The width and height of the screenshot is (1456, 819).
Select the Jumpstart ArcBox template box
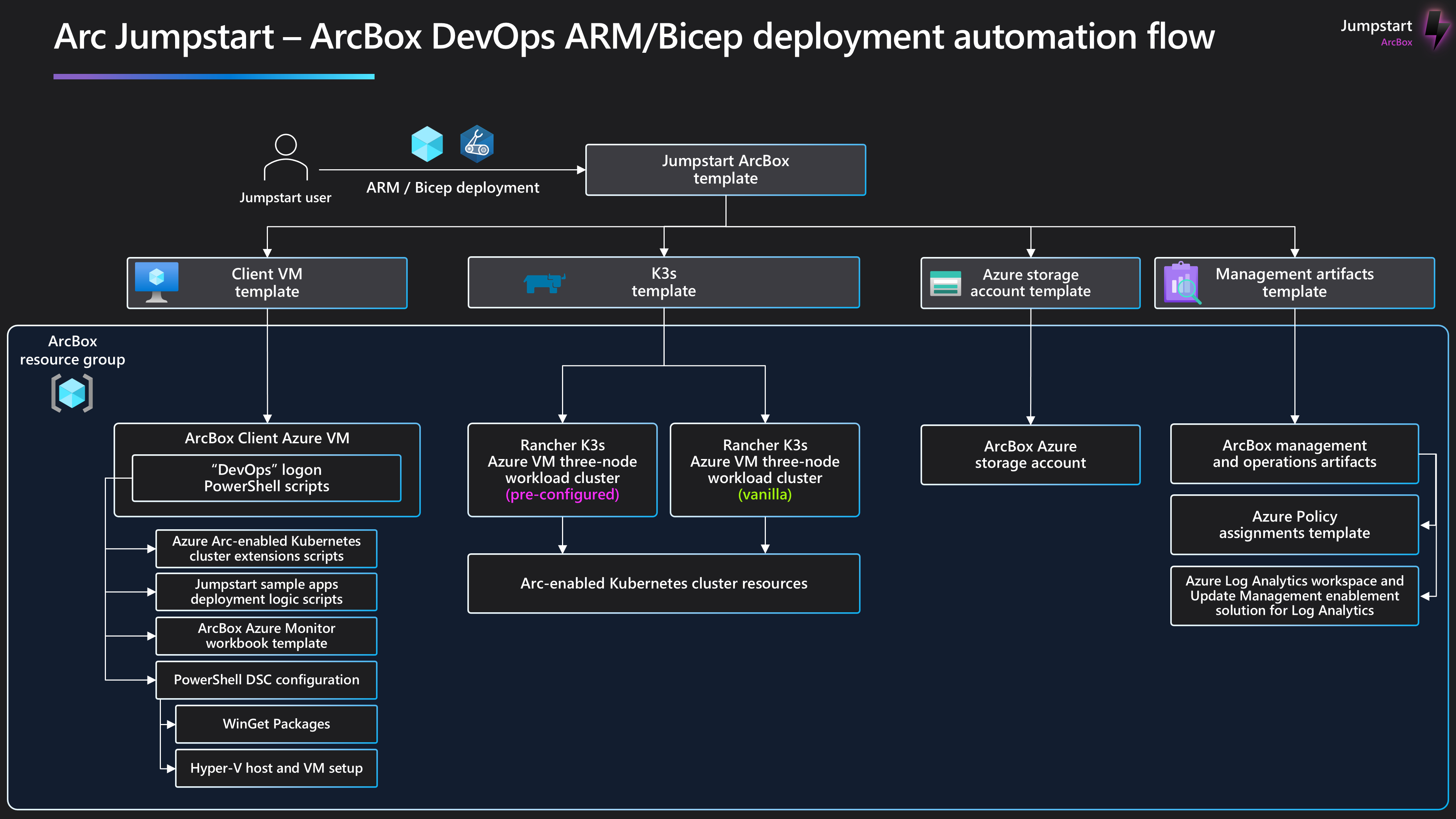pos(725,170)
